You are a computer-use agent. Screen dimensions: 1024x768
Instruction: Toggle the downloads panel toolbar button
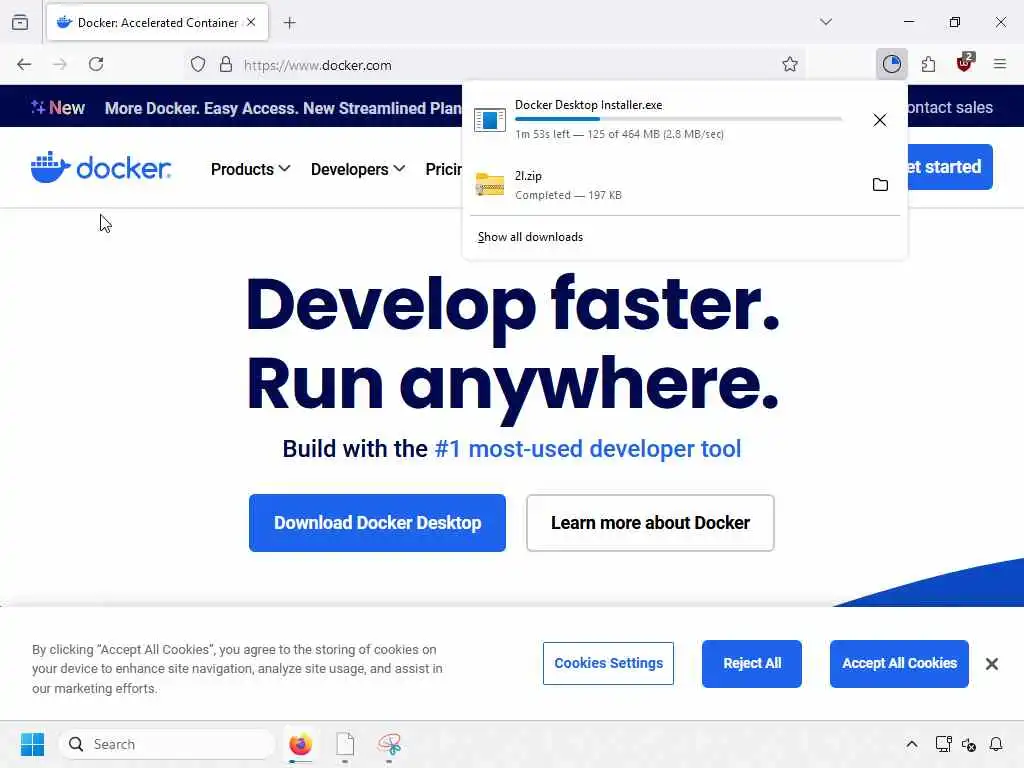(891, 64)
